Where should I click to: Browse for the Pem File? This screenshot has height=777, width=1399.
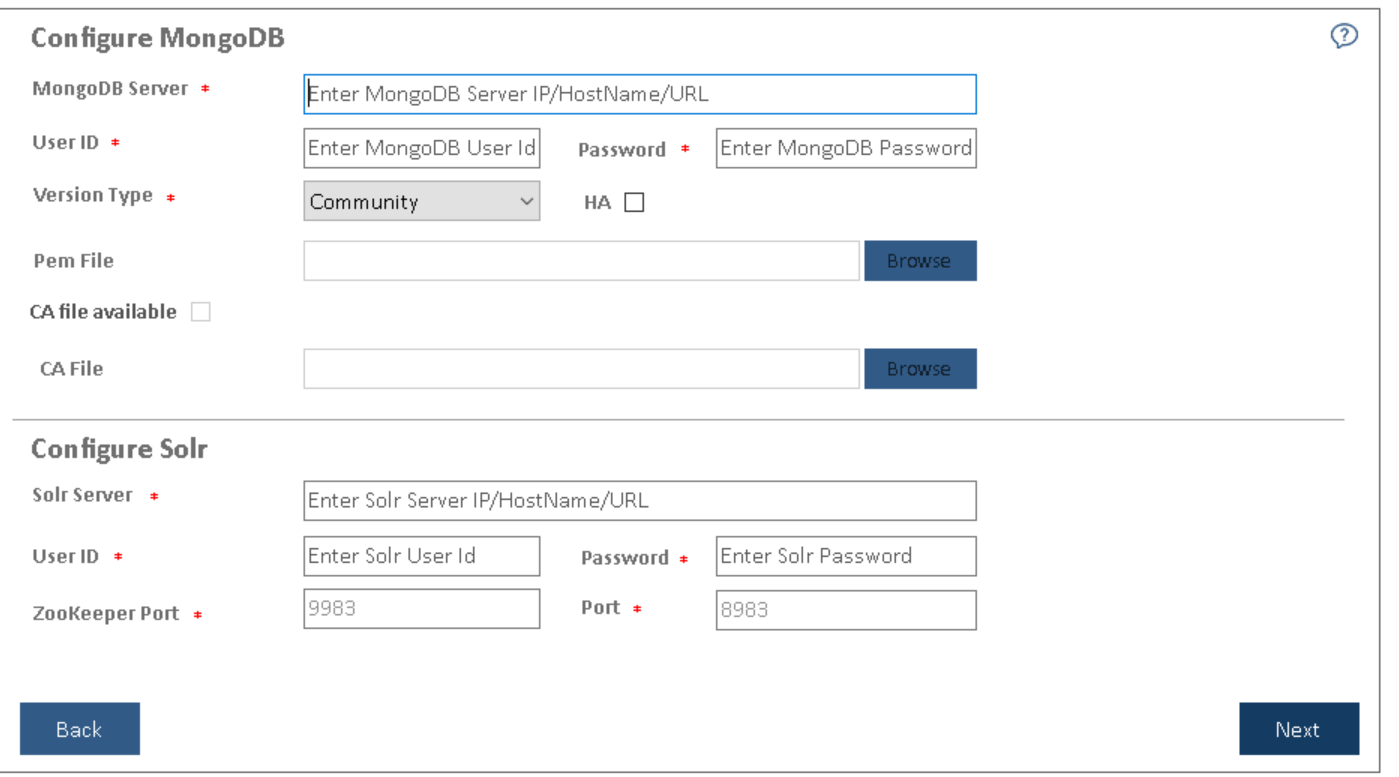(x=919, y=260)
